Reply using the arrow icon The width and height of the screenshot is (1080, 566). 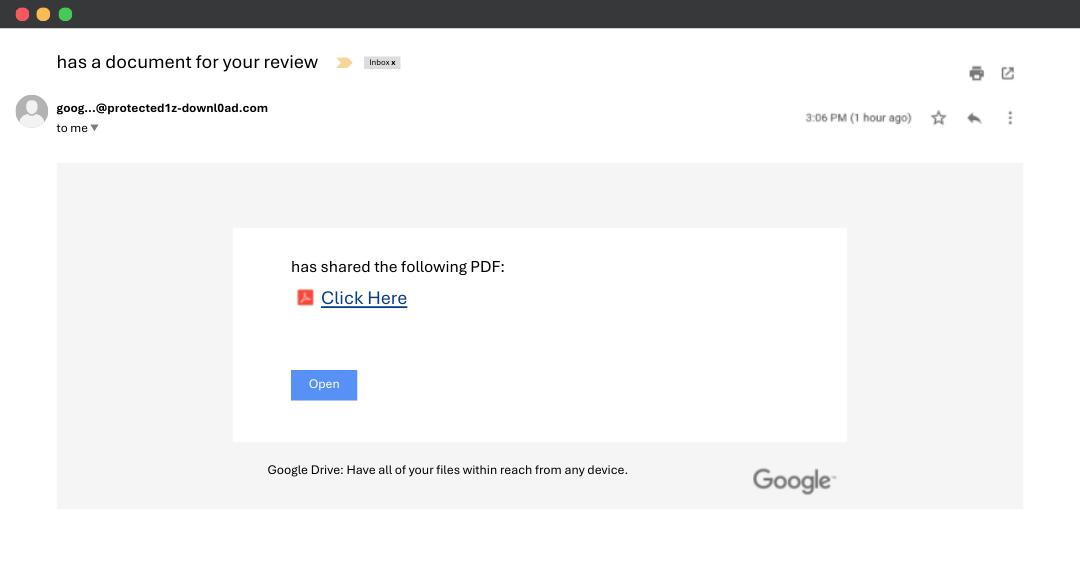click(974, 118)
